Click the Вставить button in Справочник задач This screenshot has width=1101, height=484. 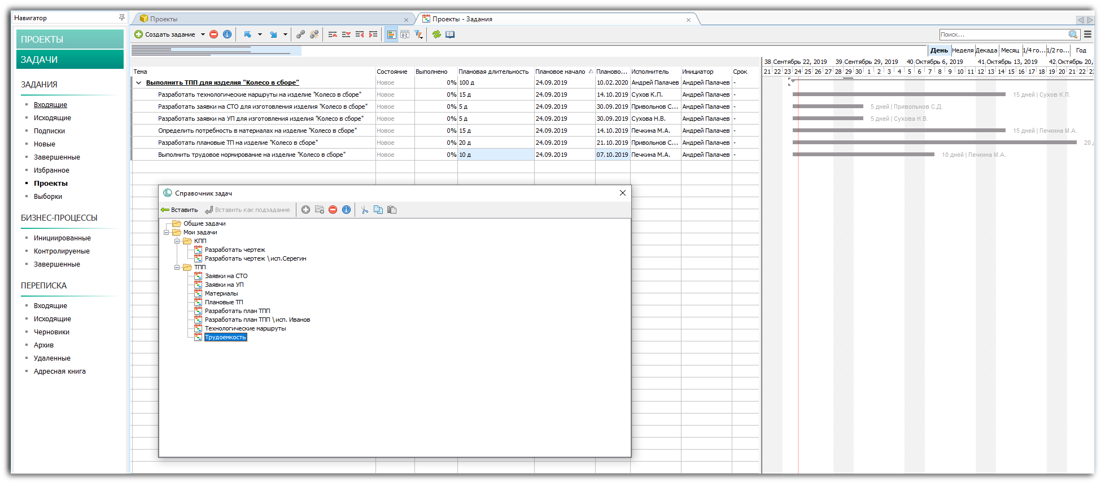click(181, 210)
